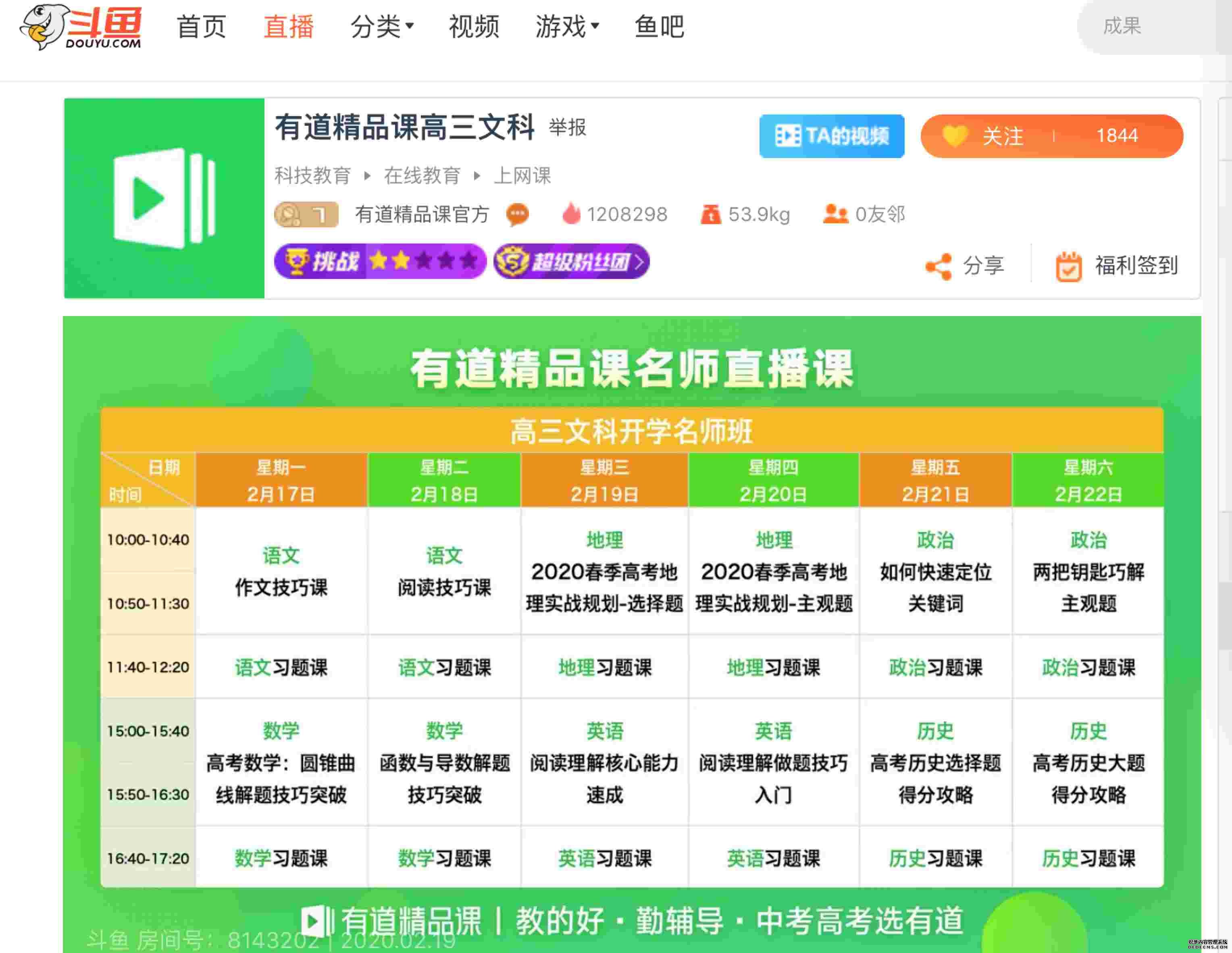Click the 举报 report link
This screenshot has height=953, width=1232.
pyautogui.click(x=568, y=127)
